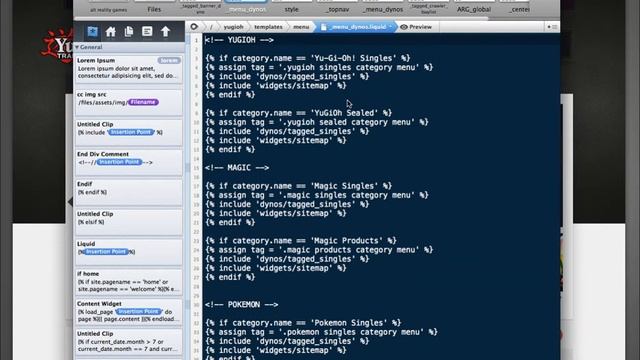Click the '.magic products category menu' line
The height and width of the screenshot is (360, 640).
tap(319, 250)
